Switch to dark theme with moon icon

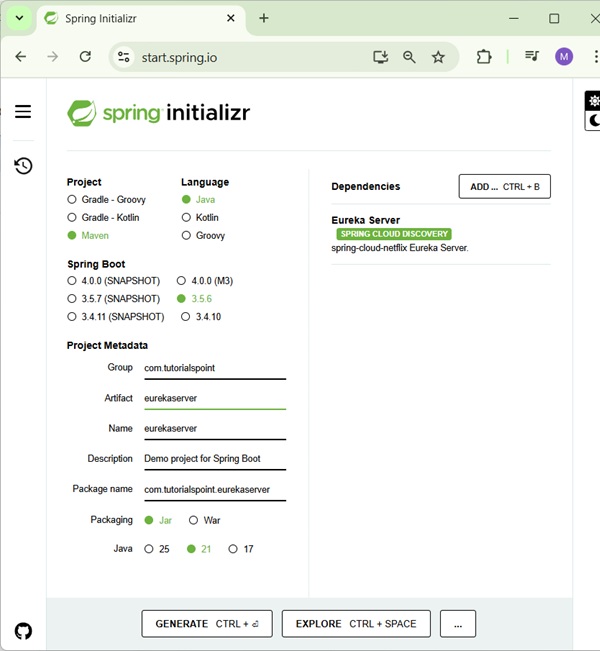click(x=594, y=120)
